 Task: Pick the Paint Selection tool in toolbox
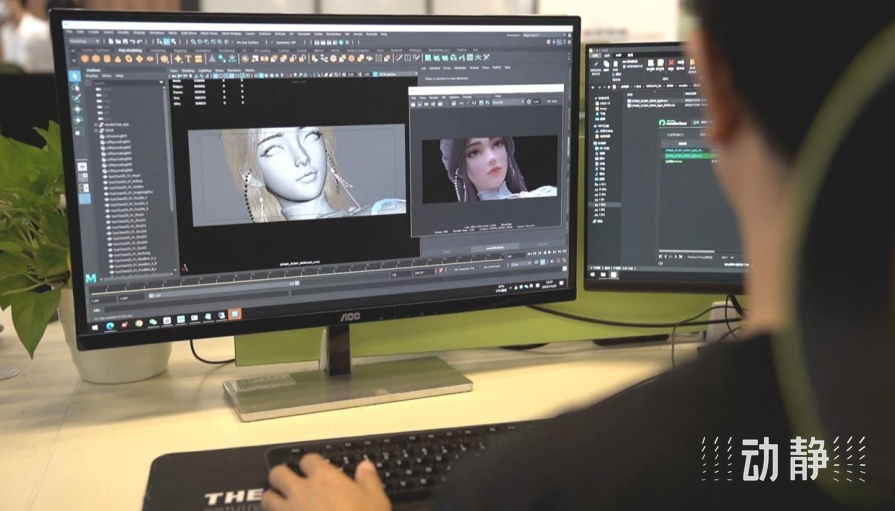[x=76, y=98]
